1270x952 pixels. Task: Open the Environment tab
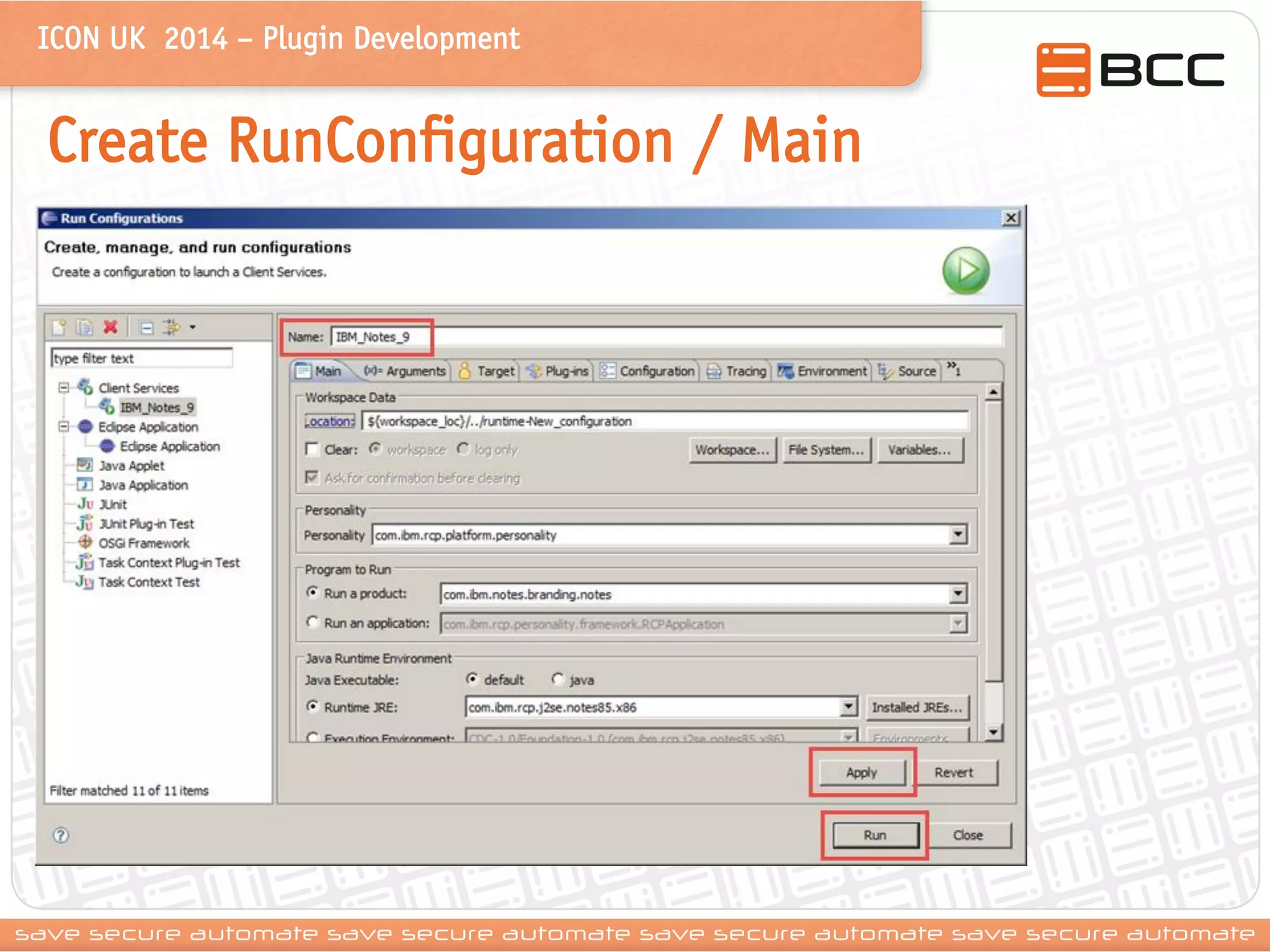pyautogui.click(x=822, y=371)
